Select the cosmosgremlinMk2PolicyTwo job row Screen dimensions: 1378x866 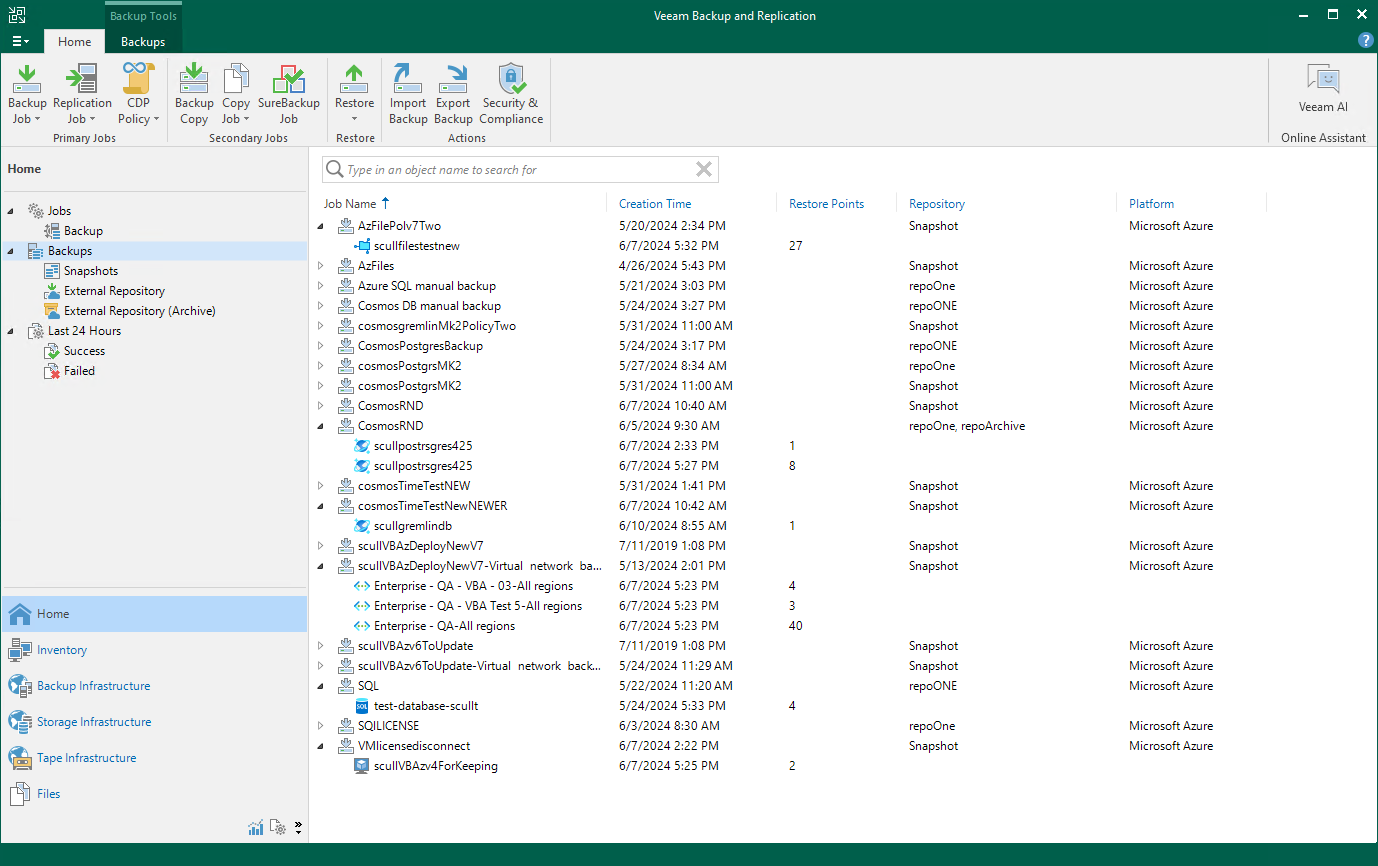pos(437,326)
